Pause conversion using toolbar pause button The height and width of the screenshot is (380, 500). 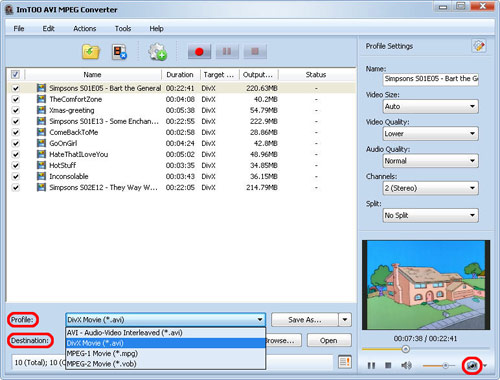coord(227,52)
